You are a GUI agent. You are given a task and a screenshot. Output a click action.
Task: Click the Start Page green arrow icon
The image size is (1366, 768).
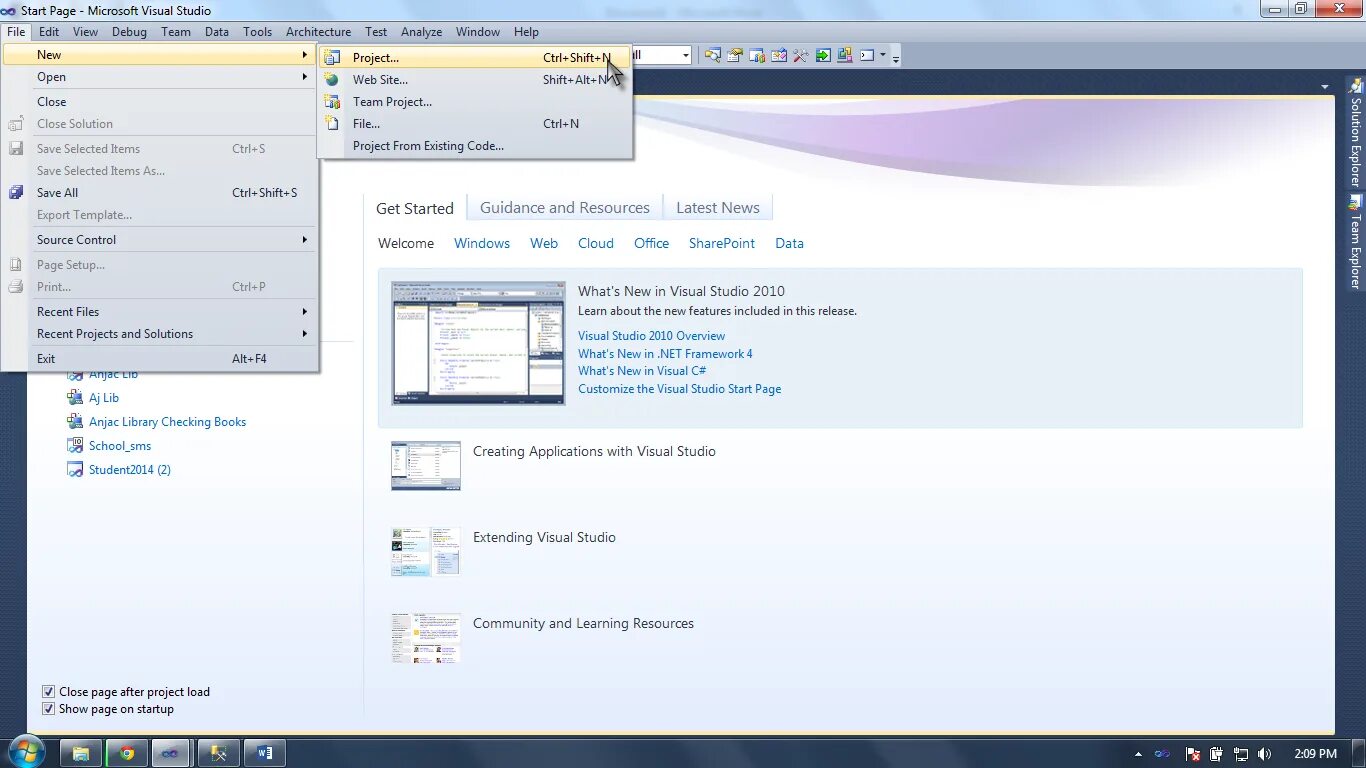823,55
